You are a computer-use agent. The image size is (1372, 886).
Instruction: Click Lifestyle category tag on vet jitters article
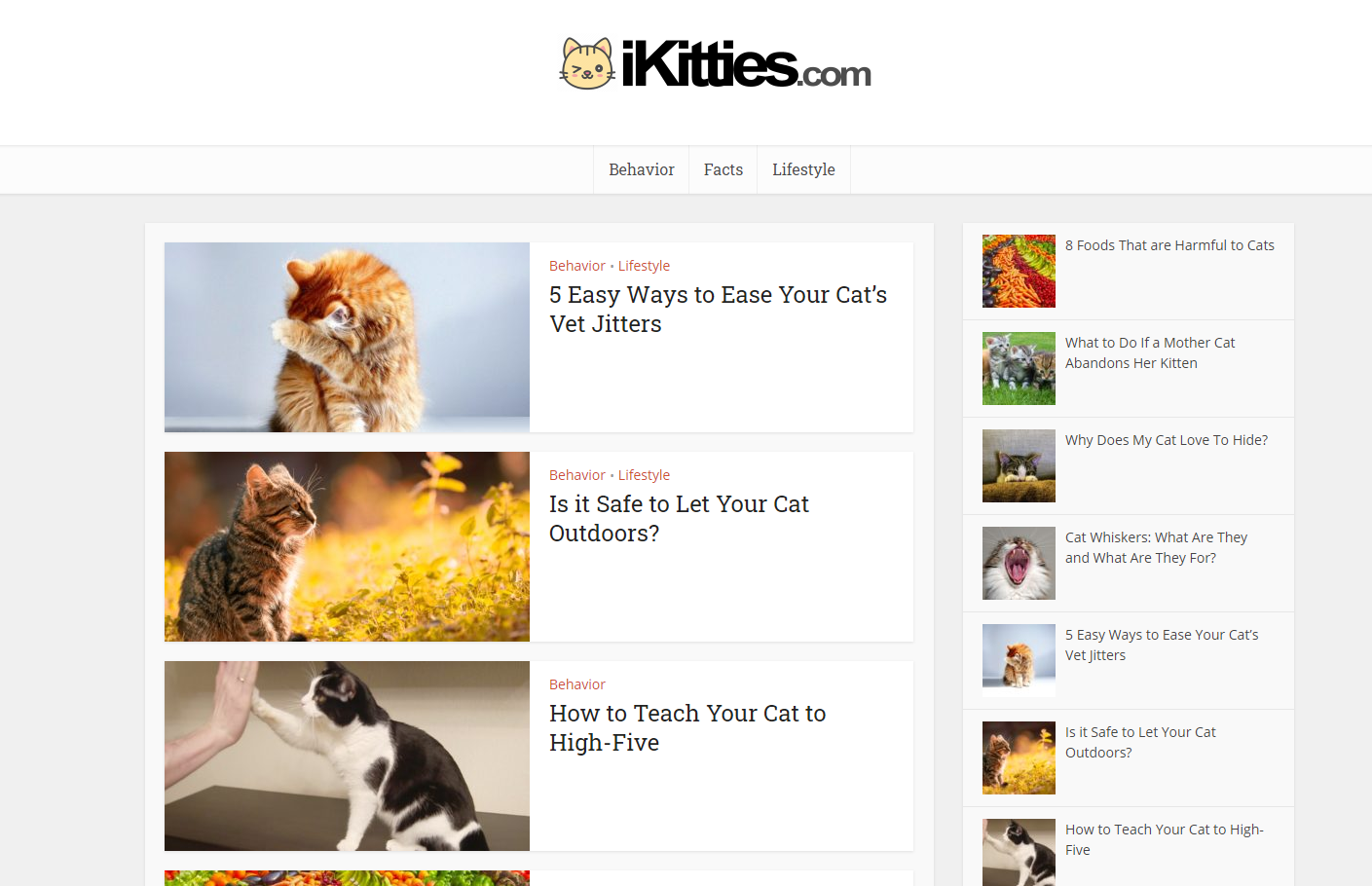tap(644, 266)
